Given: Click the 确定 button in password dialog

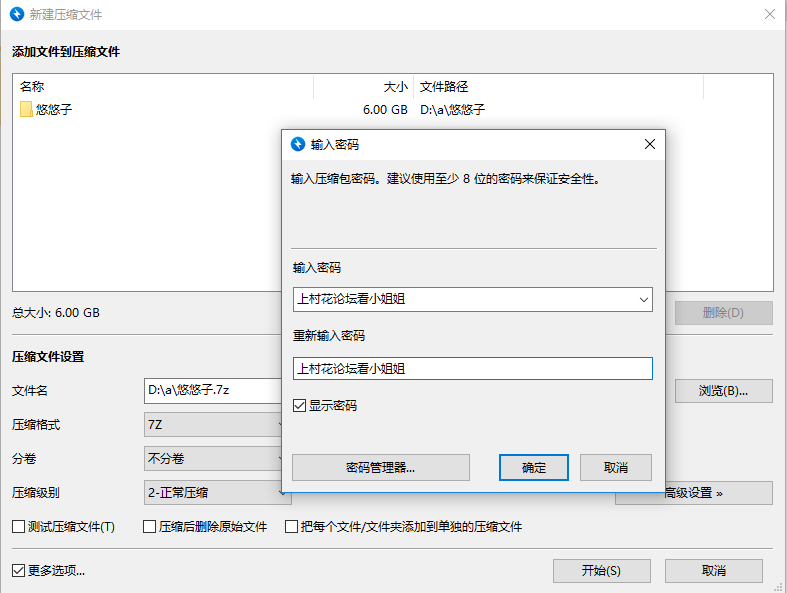Looking at the screenshot, I should 533,467.
